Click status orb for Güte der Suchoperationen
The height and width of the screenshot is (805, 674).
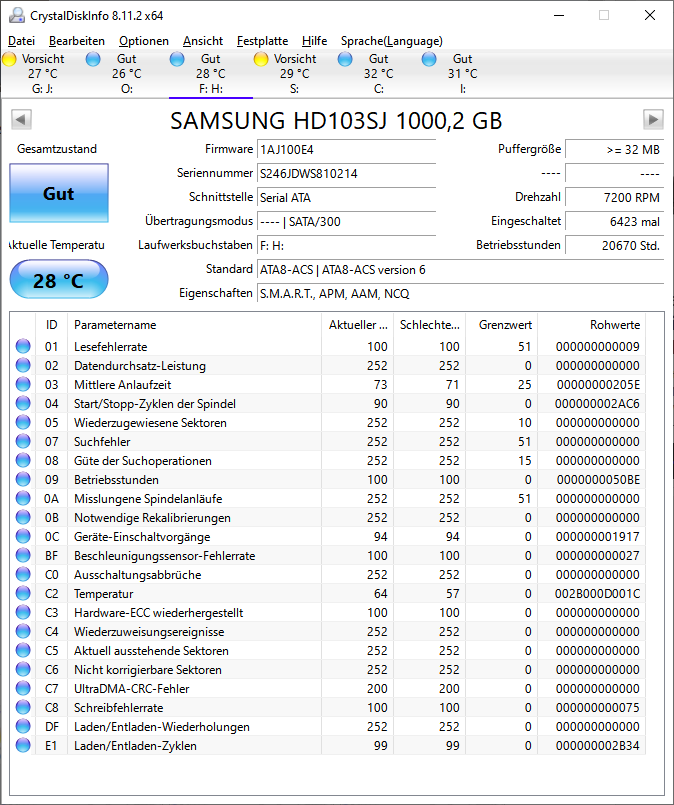(x=23, y=461)
